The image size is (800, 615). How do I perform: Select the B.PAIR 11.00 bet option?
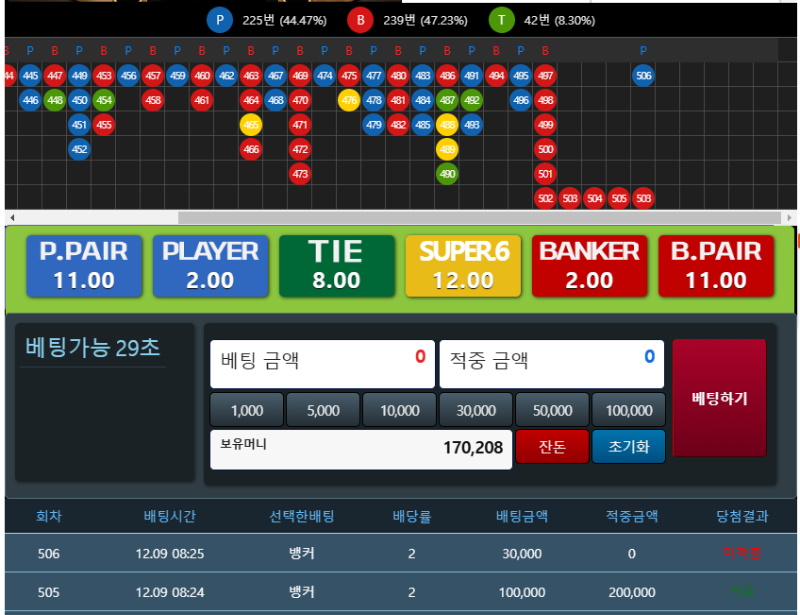[x=716, y=266]
